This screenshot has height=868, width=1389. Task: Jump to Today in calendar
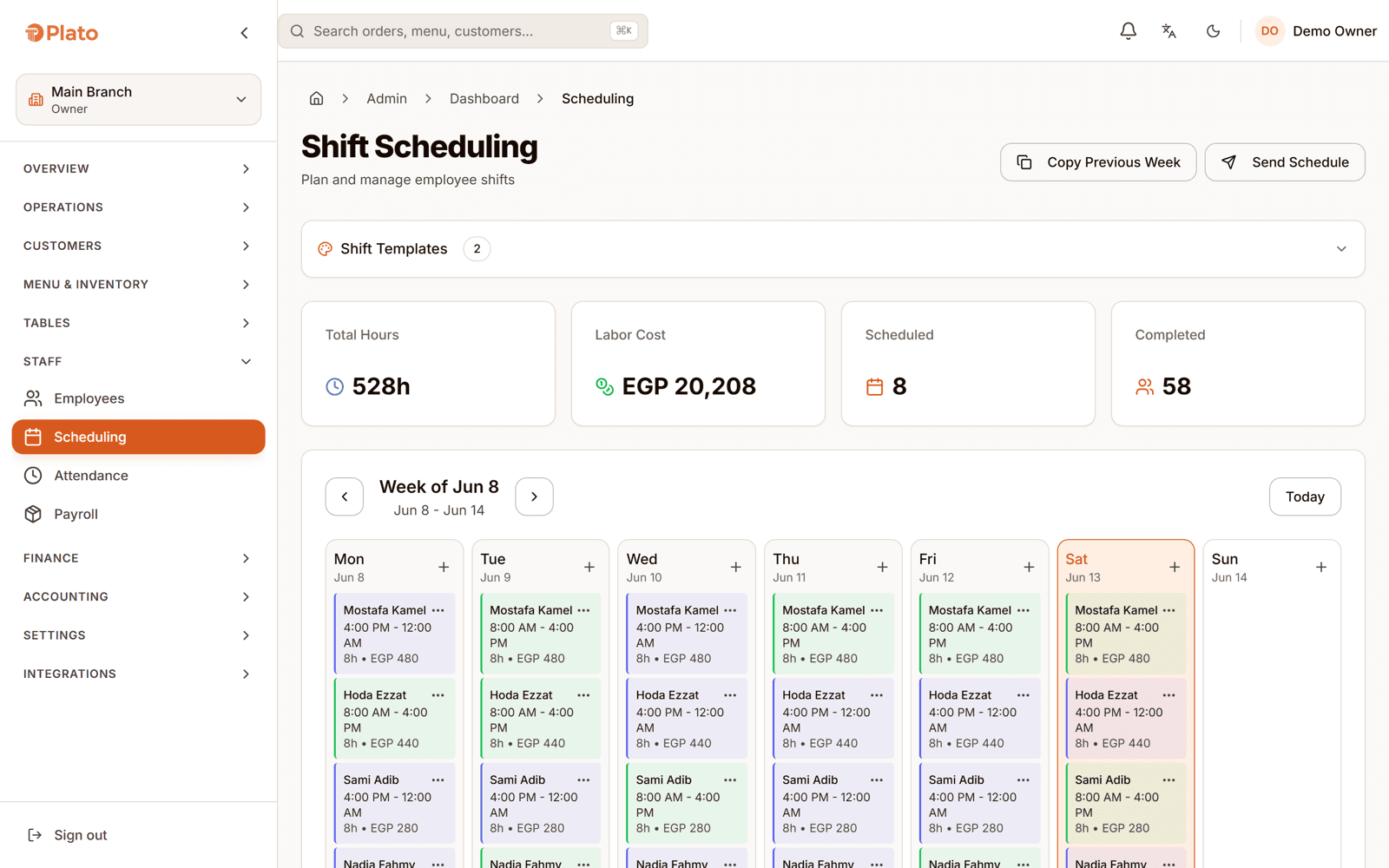click(x=1305, y=496)
